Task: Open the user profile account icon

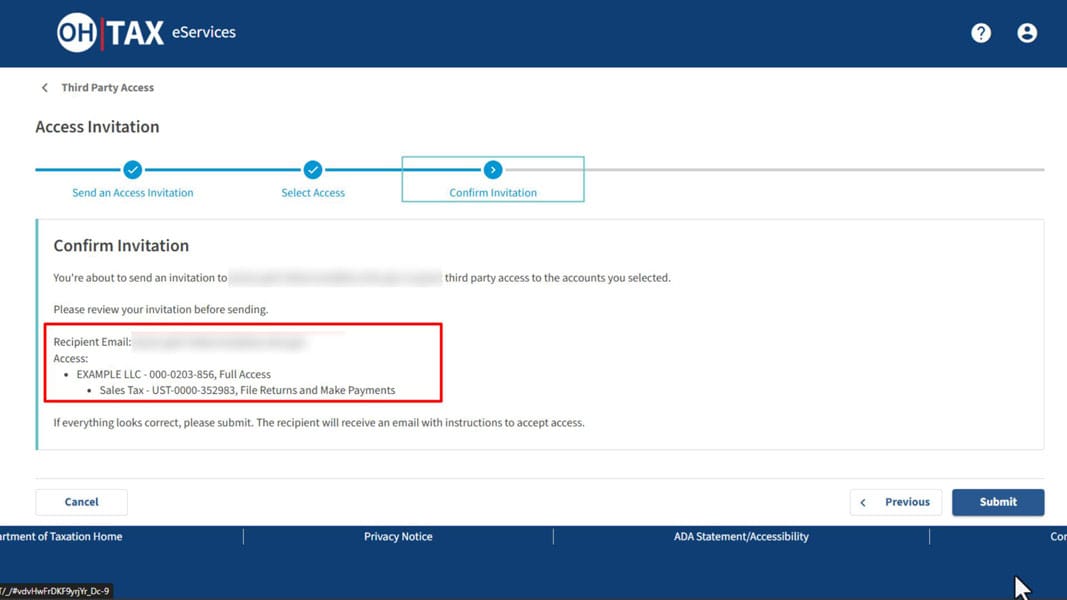Action: point(1027,33)
